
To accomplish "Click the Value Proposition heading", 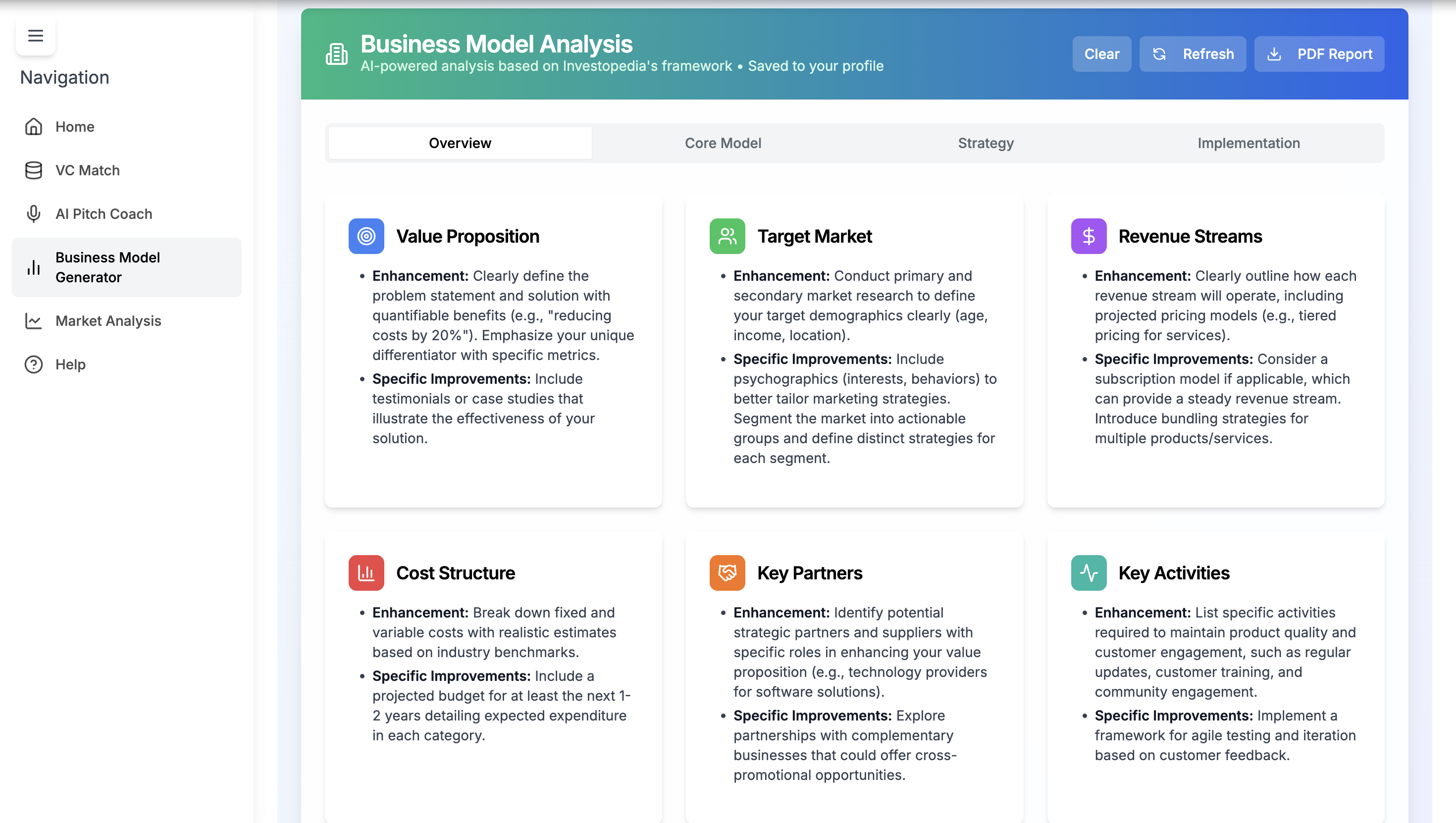I will point(468,236).
